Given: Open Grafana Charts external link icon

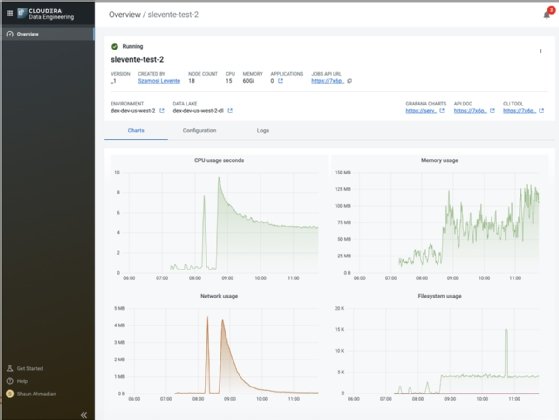Looking at the screenshot, I should 442,111.
